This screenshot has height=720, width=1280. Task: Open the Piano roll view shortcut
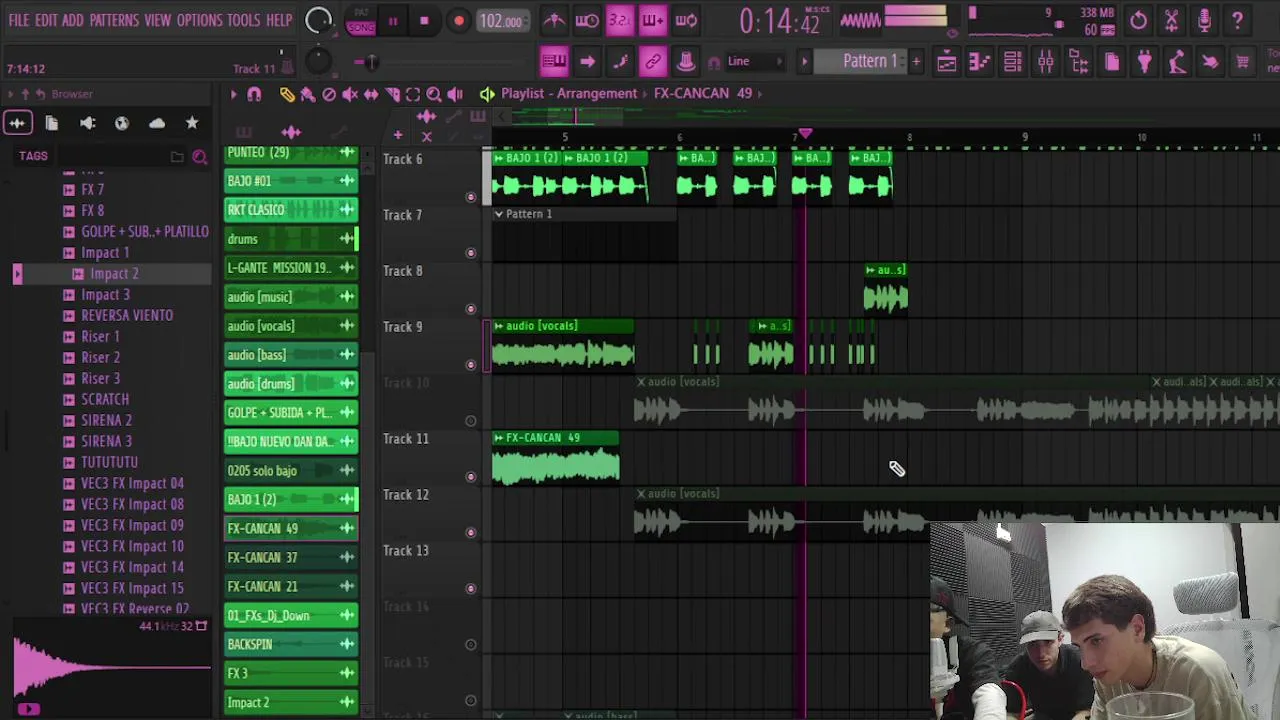(x=979, y=62)
